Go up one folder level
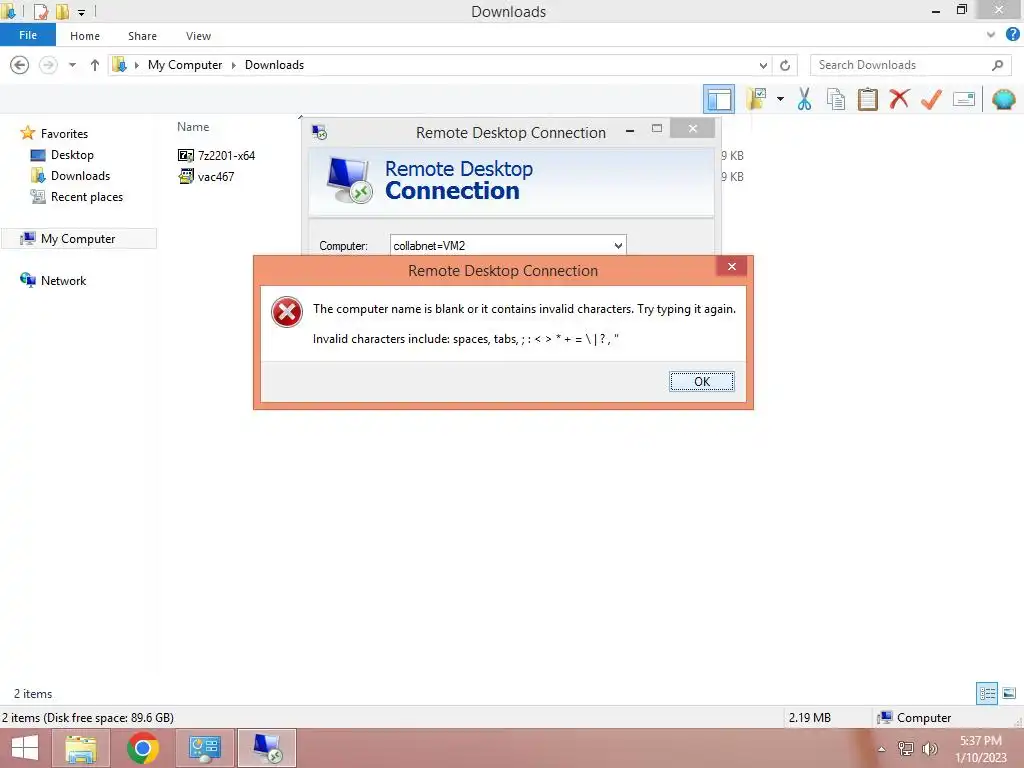This screenshot has width=1024, height=768. [95, 65]
